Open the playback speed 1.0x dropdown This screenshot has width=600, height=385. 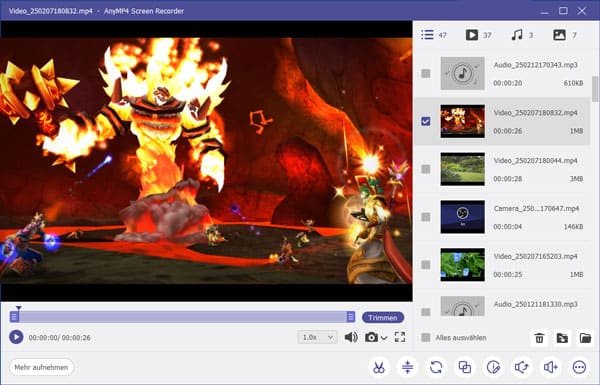click(x=317, y=337)
